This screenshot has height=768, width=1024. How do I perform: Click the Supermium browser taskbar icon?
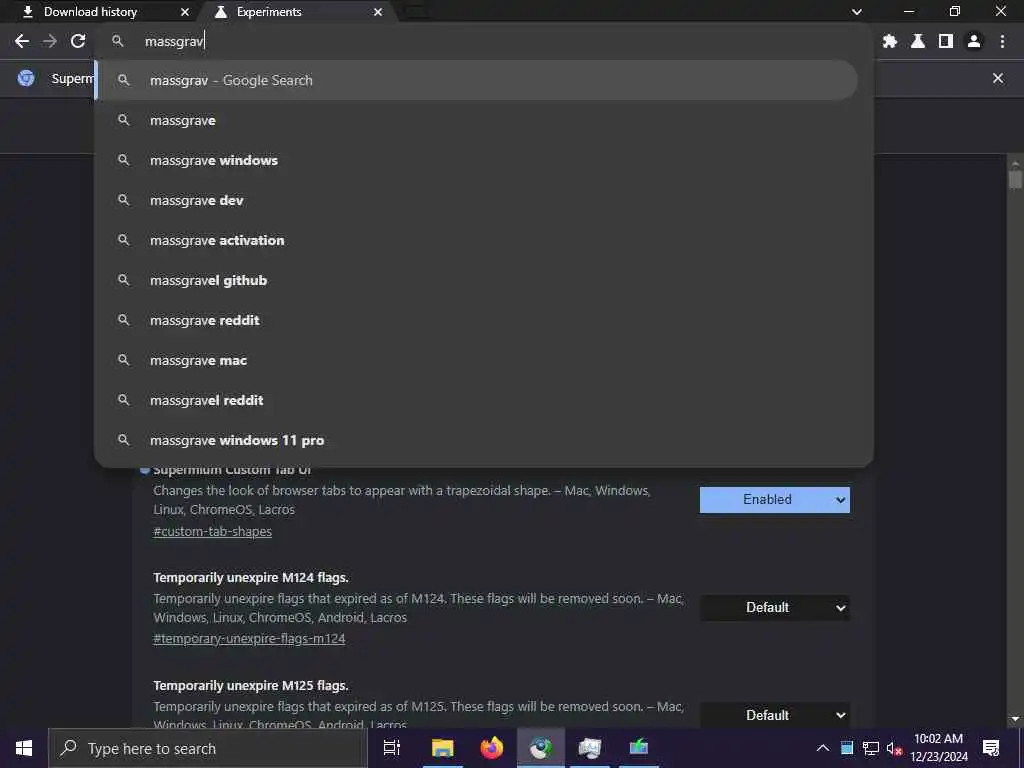[541, 748]
